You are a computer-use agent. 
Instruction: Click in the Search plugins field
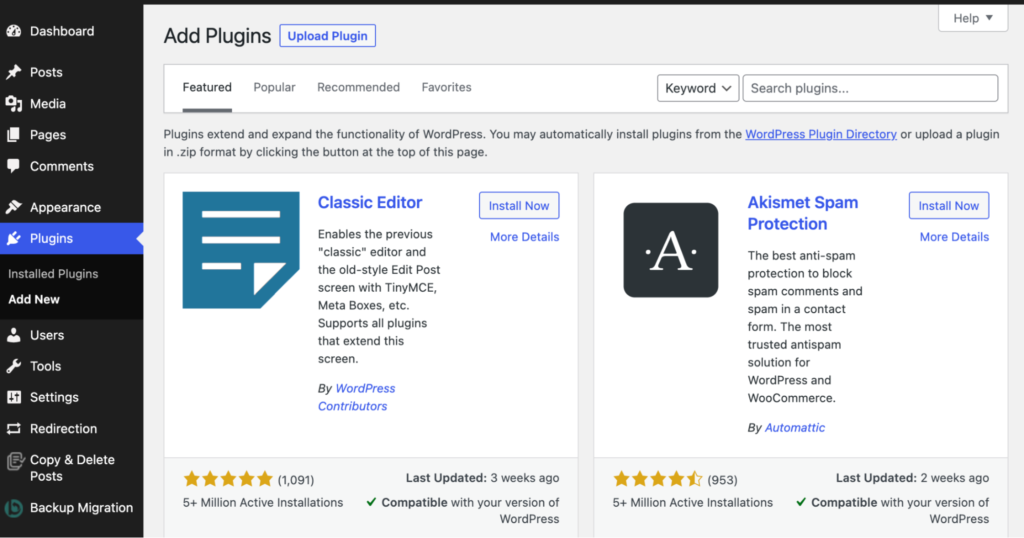pyautogui.click(x=871, y=88)
